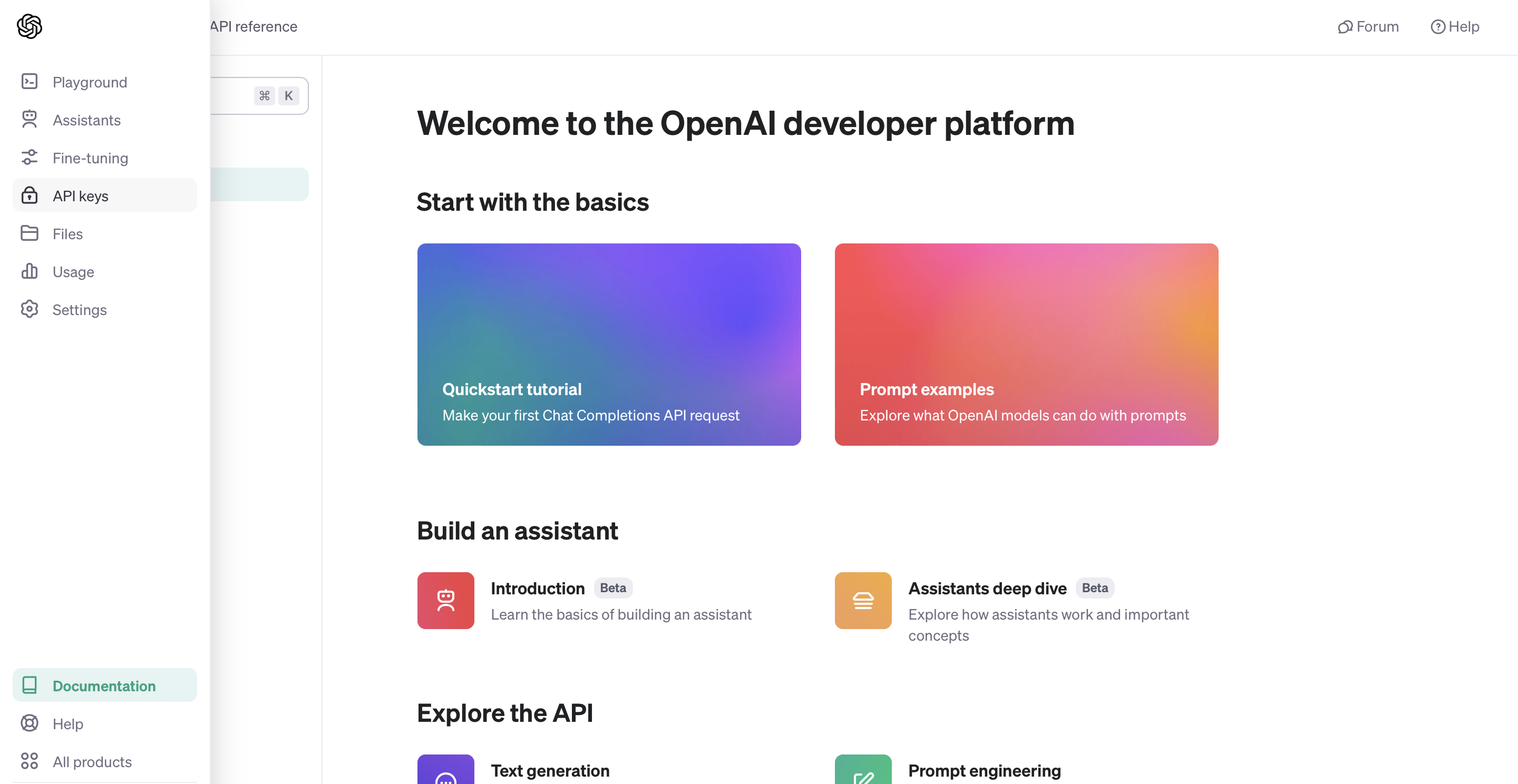Open the Quickstart tutorial card
The image size is (1518, 784).
[609, 344]
